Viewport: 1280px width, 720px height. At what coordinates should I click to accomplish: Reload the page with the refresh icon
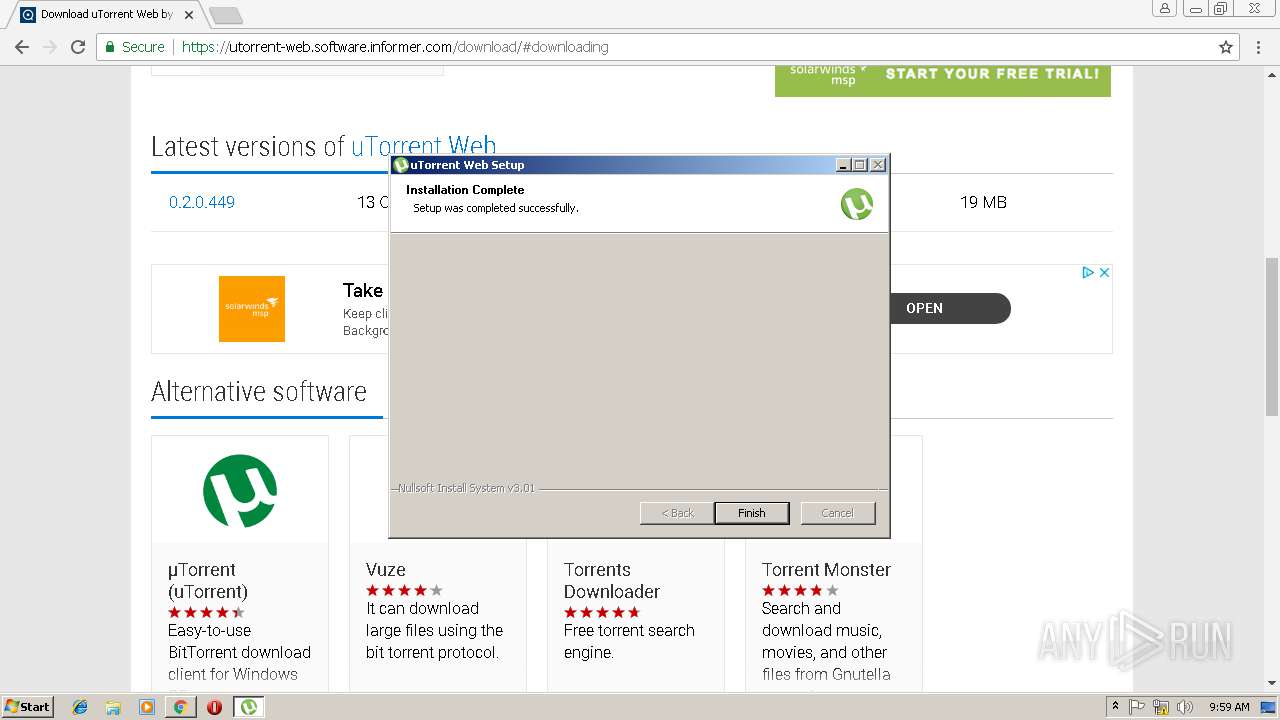pyautogui.click(x=78, y=47)
